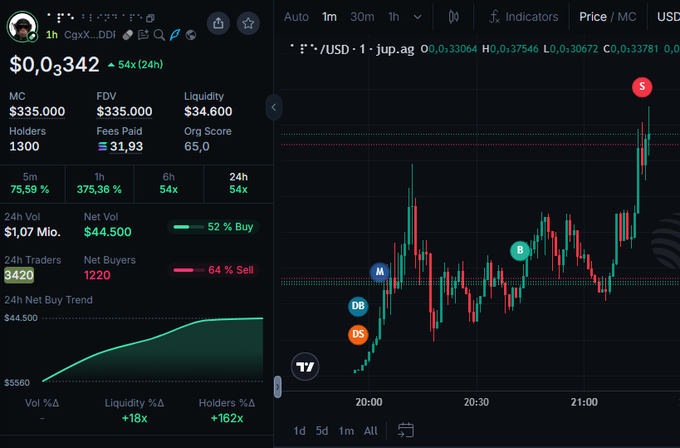Image resolution: width=680 pixels, height=448 pixels.
Task: Click the monkey token avatar
Action: tap(22, 26)
